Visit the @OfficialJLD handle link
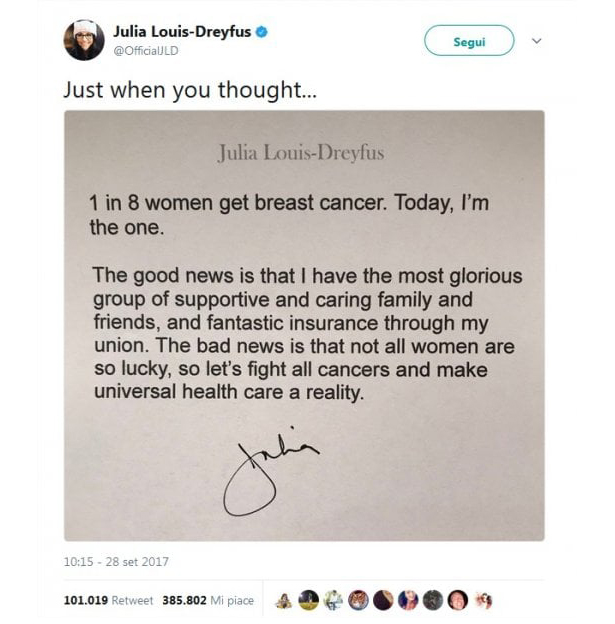 (146, 51)
